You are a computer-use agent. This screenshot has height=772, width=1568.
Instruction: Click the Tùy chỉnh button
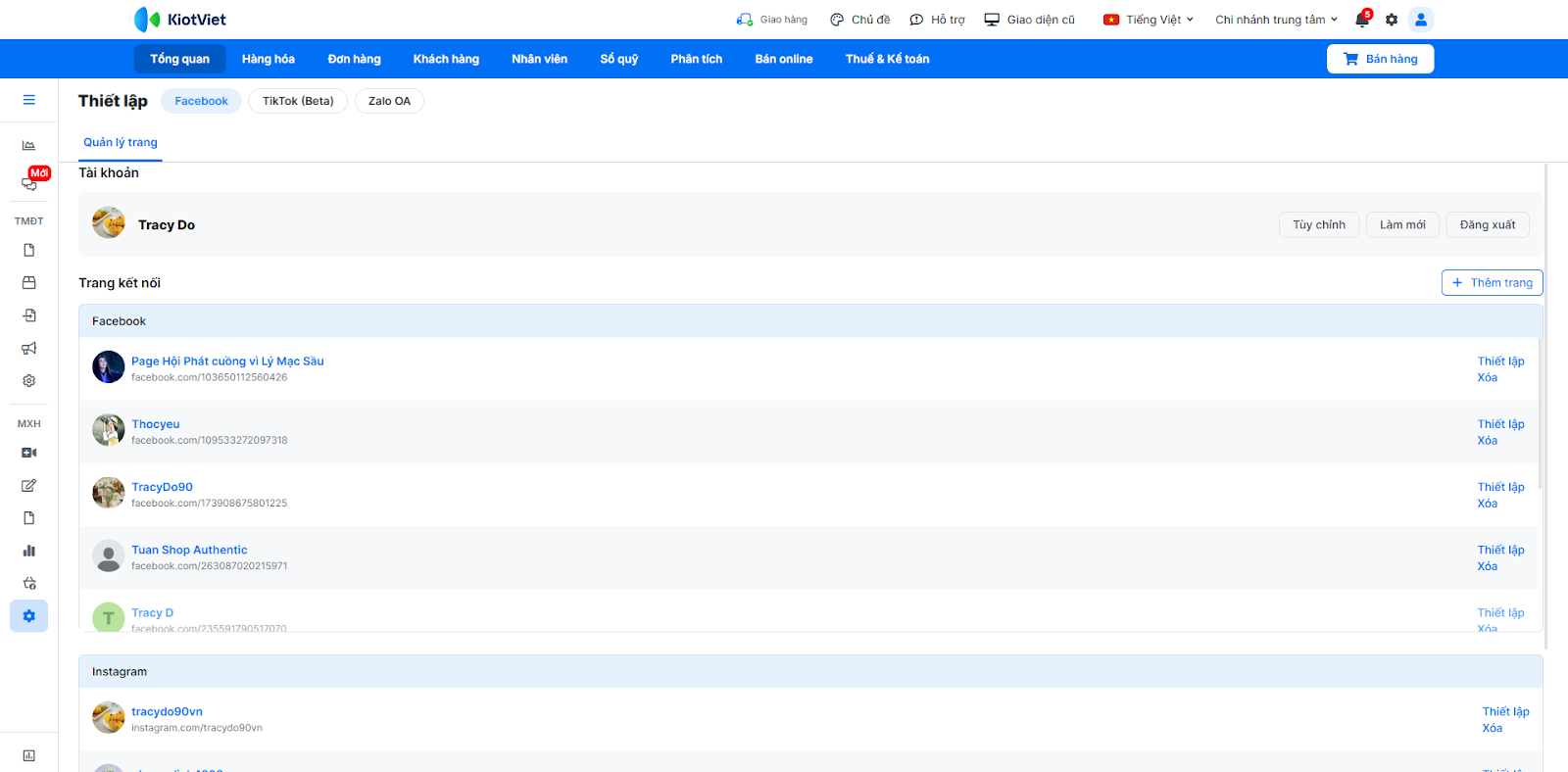pos(1319,224)
